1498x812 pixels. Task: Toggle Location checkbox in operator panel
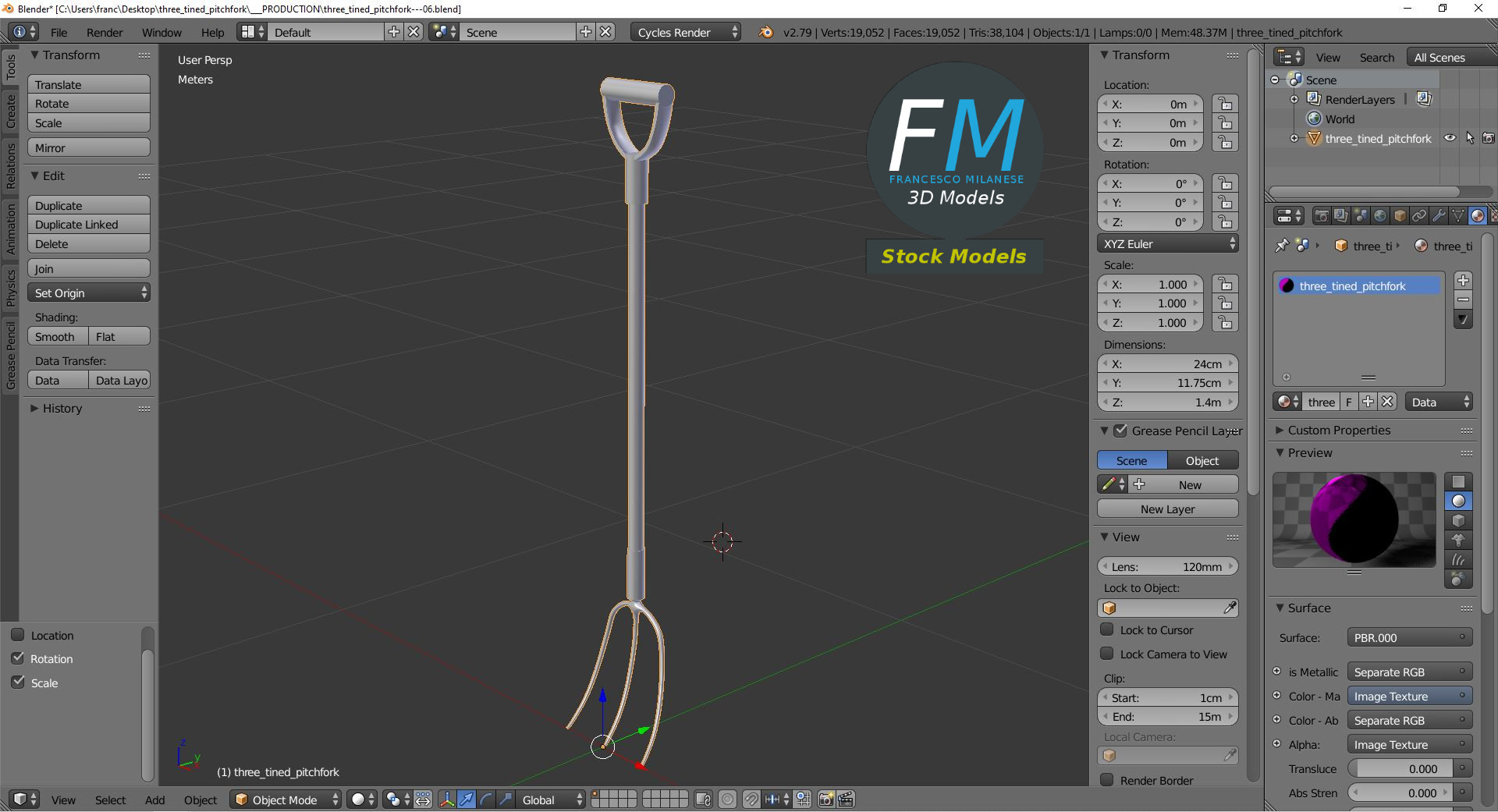click(18, 635)
